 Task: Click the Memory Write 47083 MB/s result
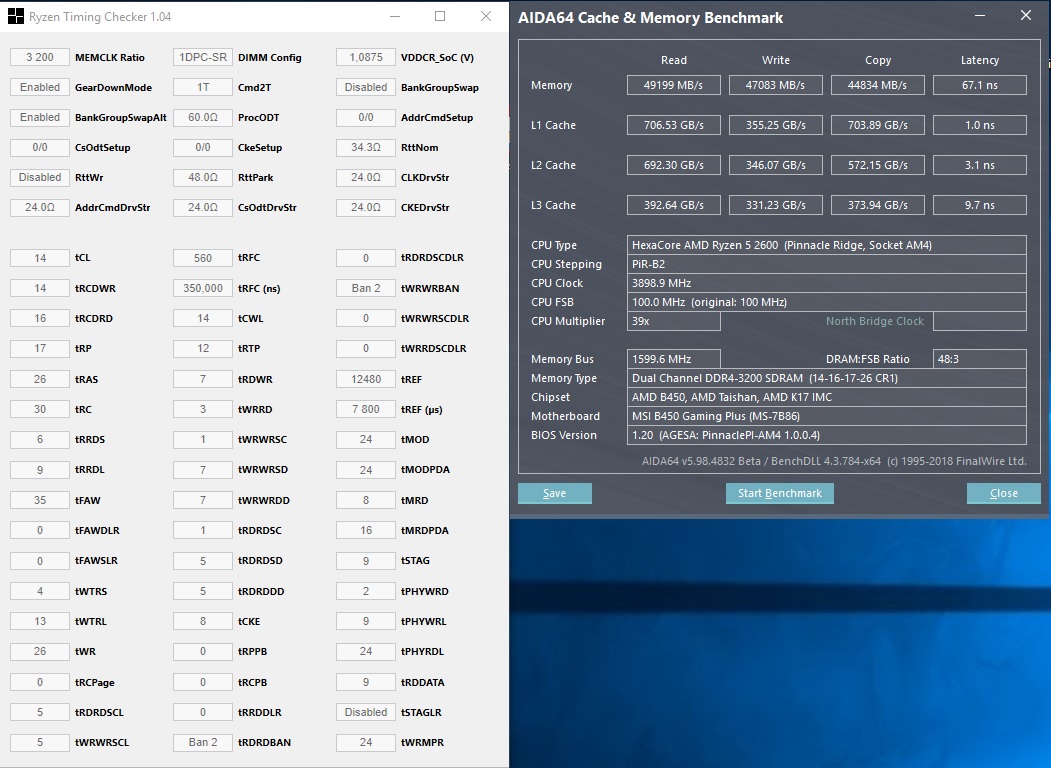pos(776,85)
